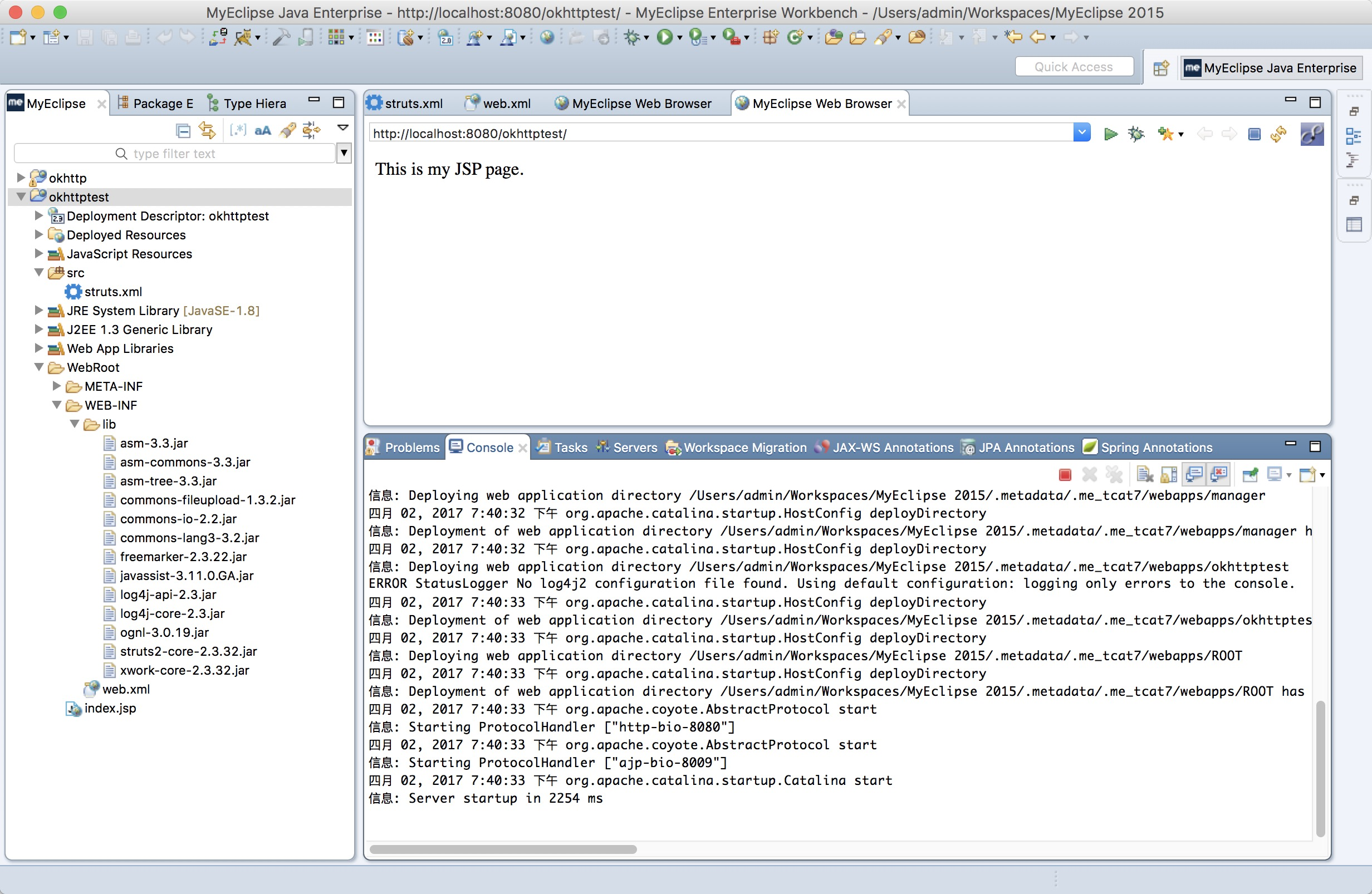The height and width of the screenshot is (894, 1372).
Task: Click the Clear Console icon
Action: coord(1145,474)
